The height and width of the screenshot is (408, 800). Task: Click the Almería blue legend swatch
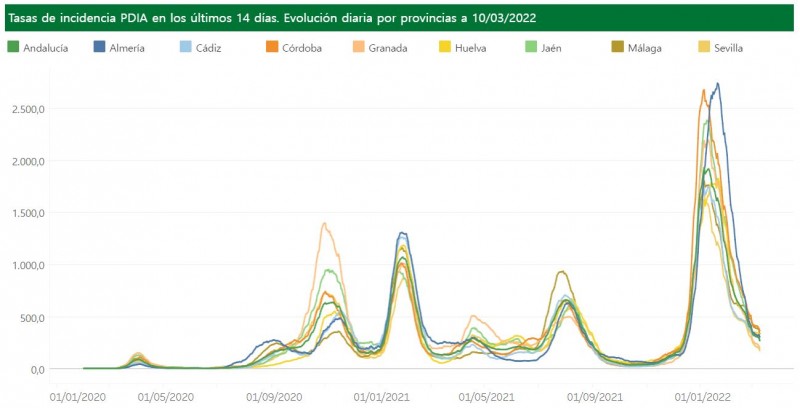tap(99, 47)
